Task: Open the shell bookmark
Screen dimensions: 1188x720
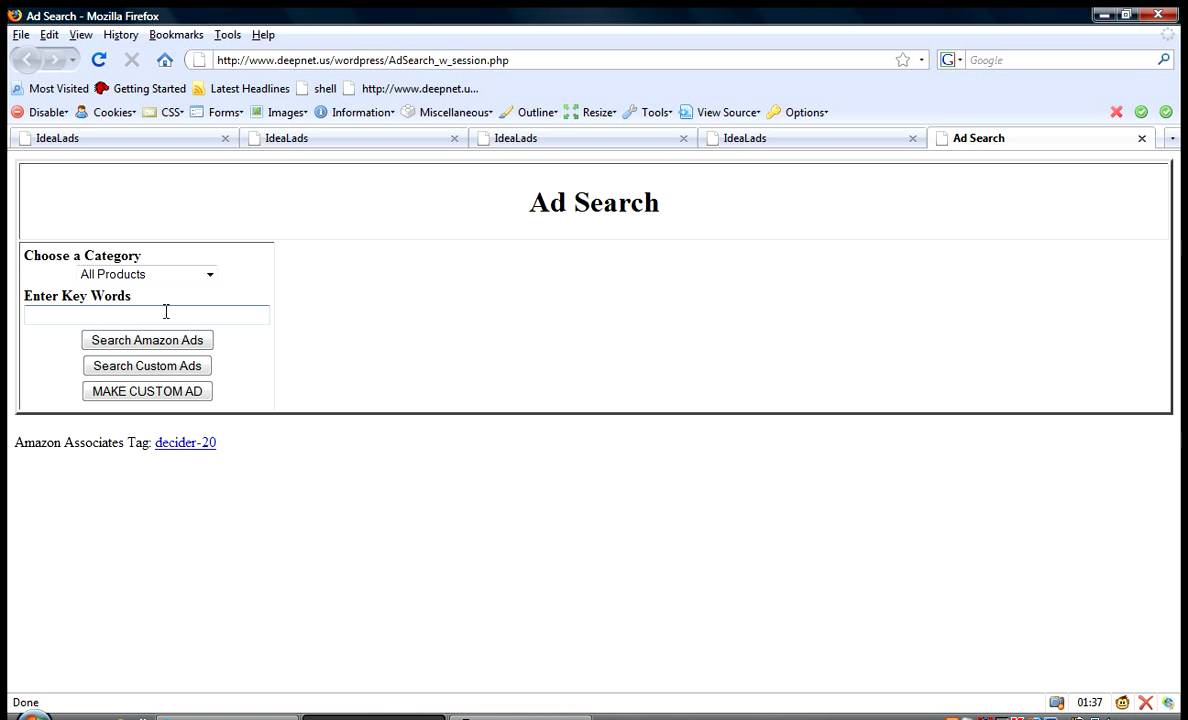Action: pos(317,89)
